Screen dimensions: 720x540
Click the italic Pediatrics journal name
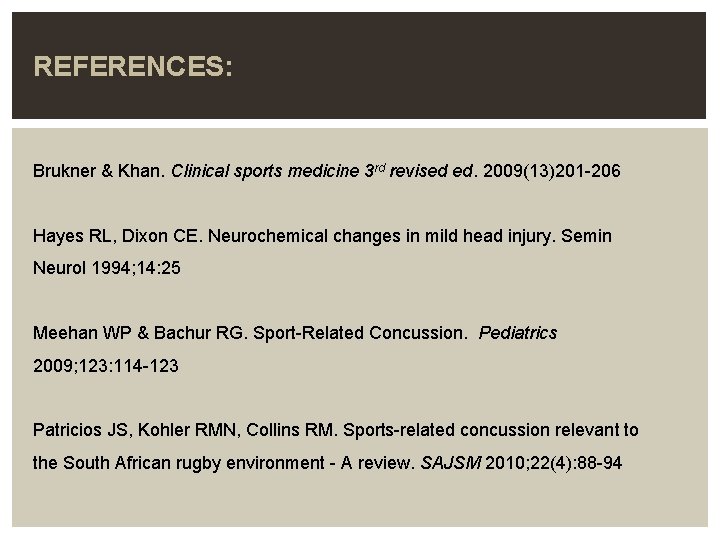[518, 333]
